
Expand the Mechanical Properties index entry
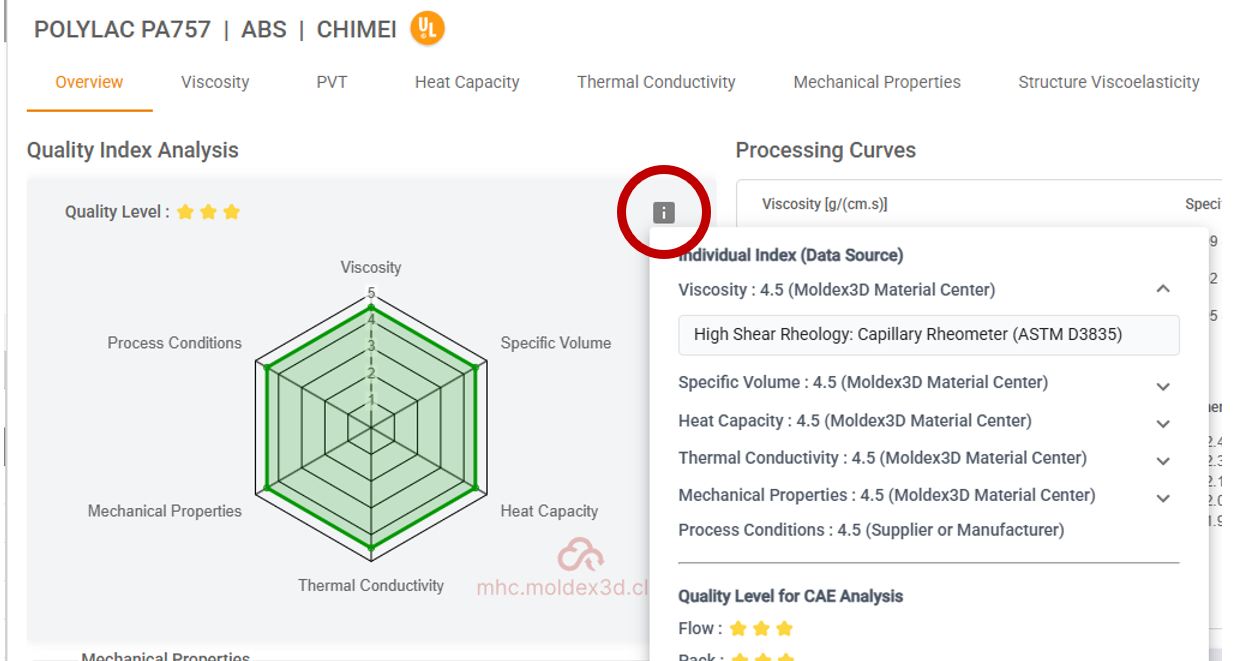pyautogui.click(x=1163, y=498)
